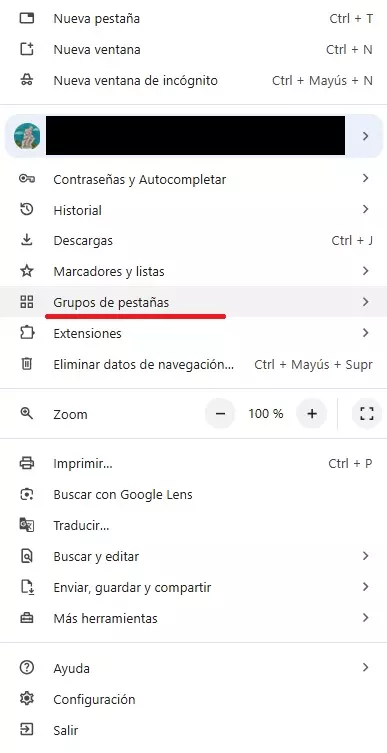
Task: Expand the Ayuda submenu chevron
Action: (365, 667)
